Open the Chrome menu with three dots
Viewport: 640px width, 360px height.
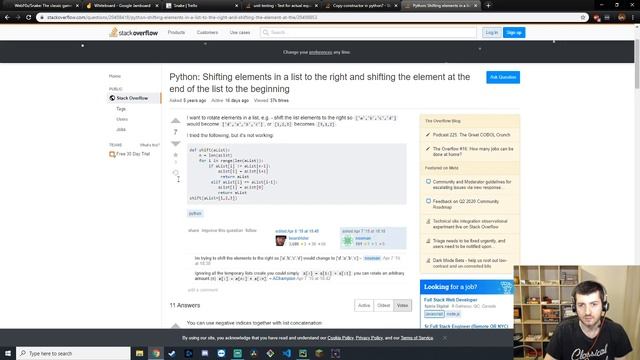click(633, 17)
